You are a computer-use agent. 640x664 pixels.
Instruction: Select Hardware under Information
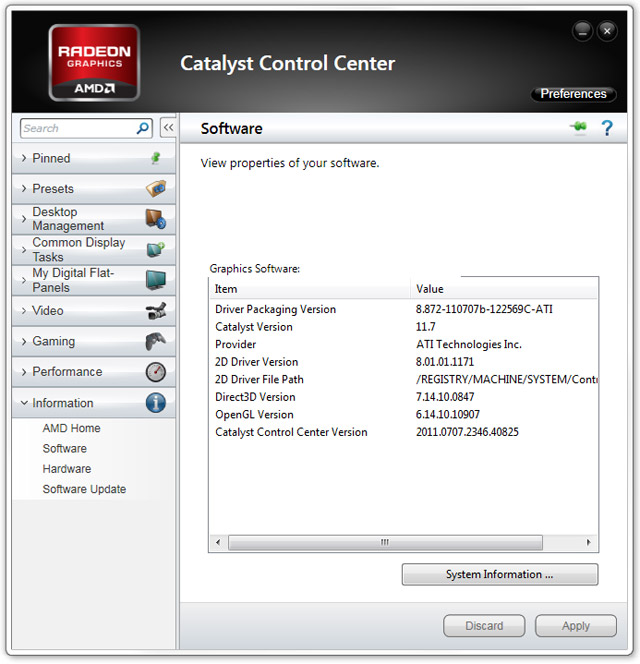[66, 469]
